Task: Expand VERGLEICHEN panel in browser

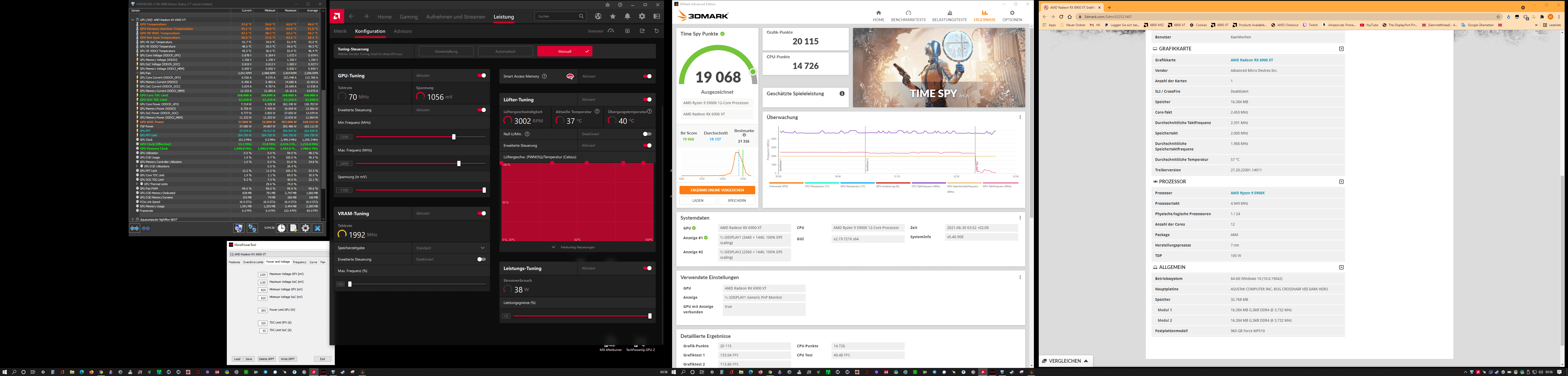Action: point(1066,361)
